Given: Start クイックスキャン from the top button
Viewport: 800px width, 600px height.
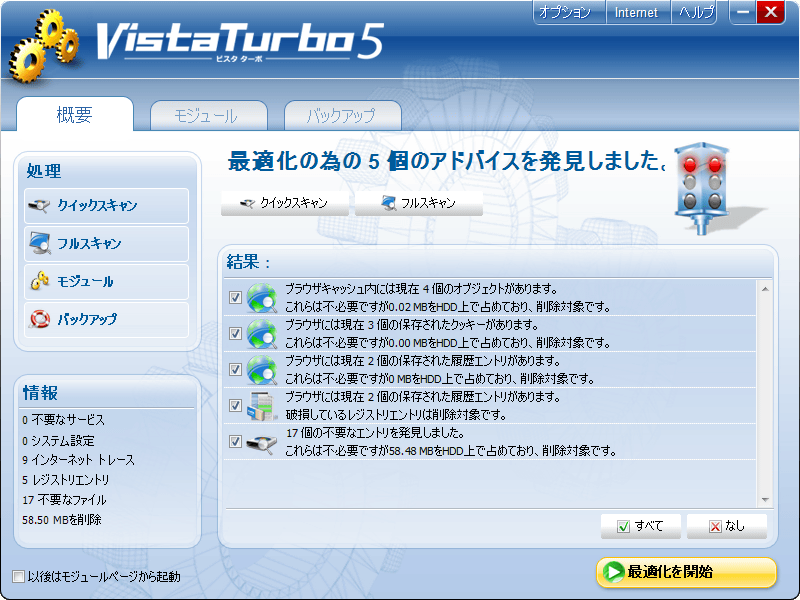Looking at the screenshot, I should point(285,203).
